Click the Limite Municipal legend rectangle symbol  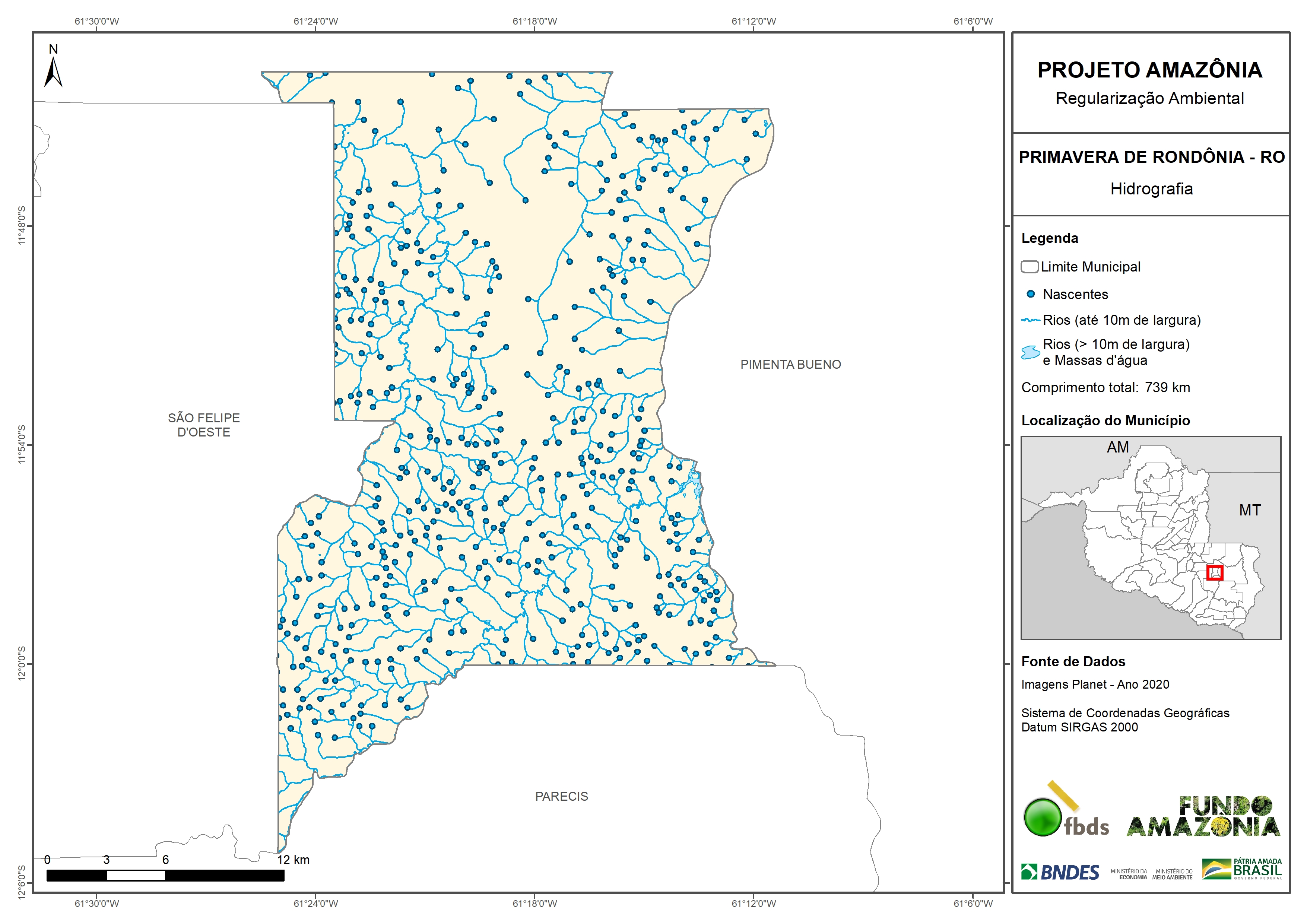click(1029, 267)
